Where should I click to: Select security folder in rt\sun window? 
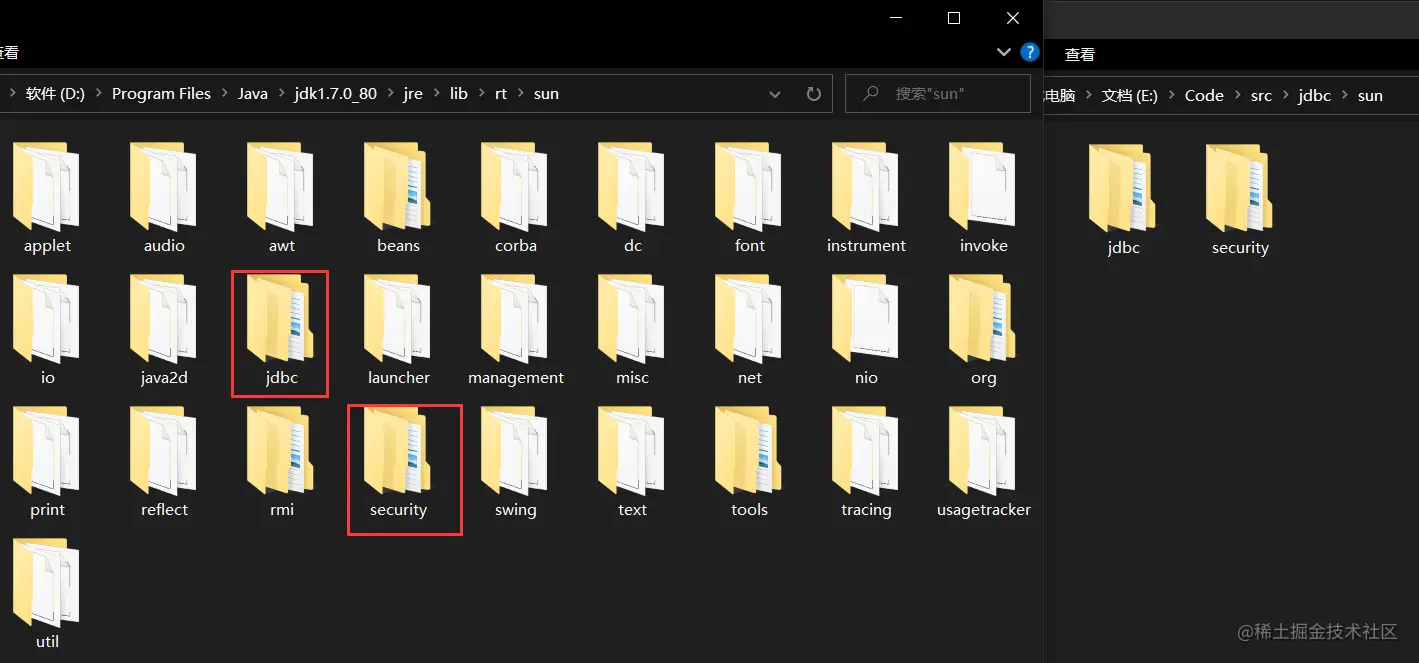pyautogui.click(x=398, y=462)
